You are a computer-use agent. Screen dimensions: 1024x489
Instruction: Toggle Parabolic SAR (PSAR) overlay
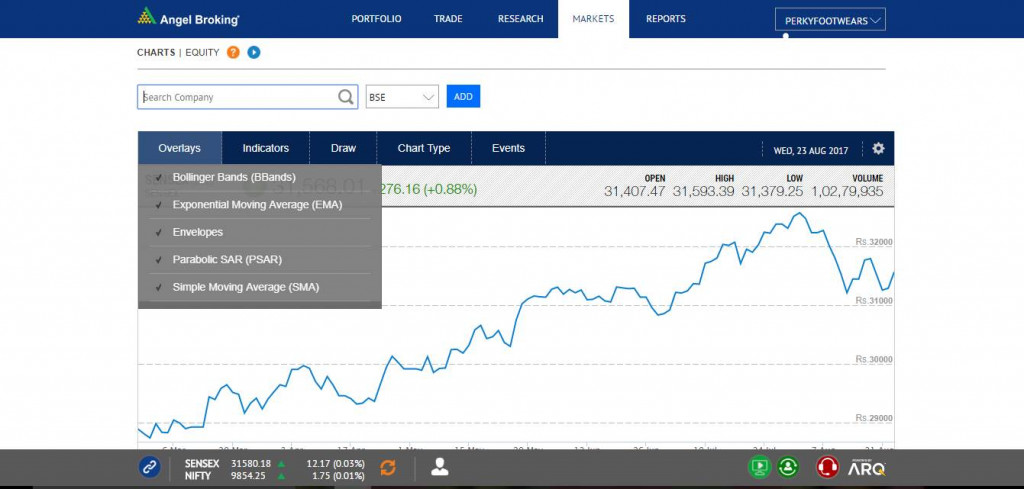pos(227,260)
